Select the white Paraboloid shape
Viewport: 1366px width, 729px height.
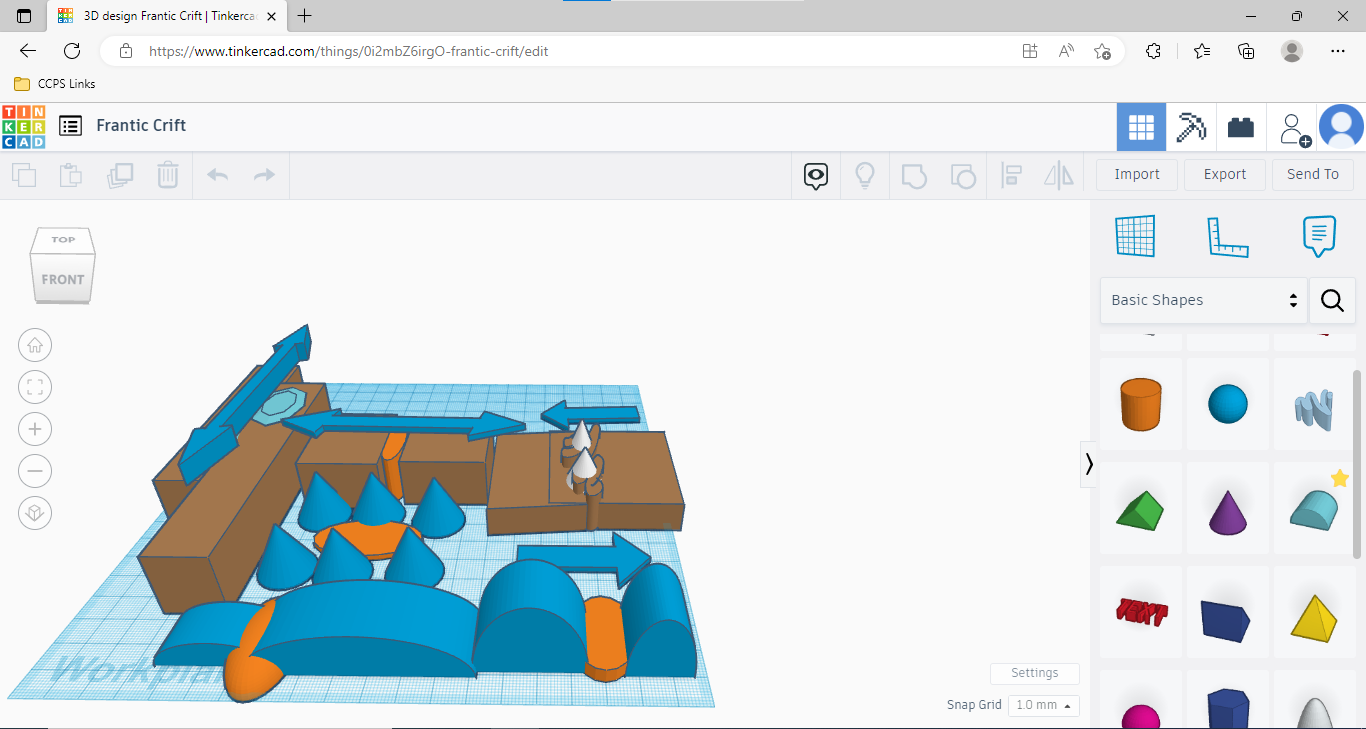1315,700
